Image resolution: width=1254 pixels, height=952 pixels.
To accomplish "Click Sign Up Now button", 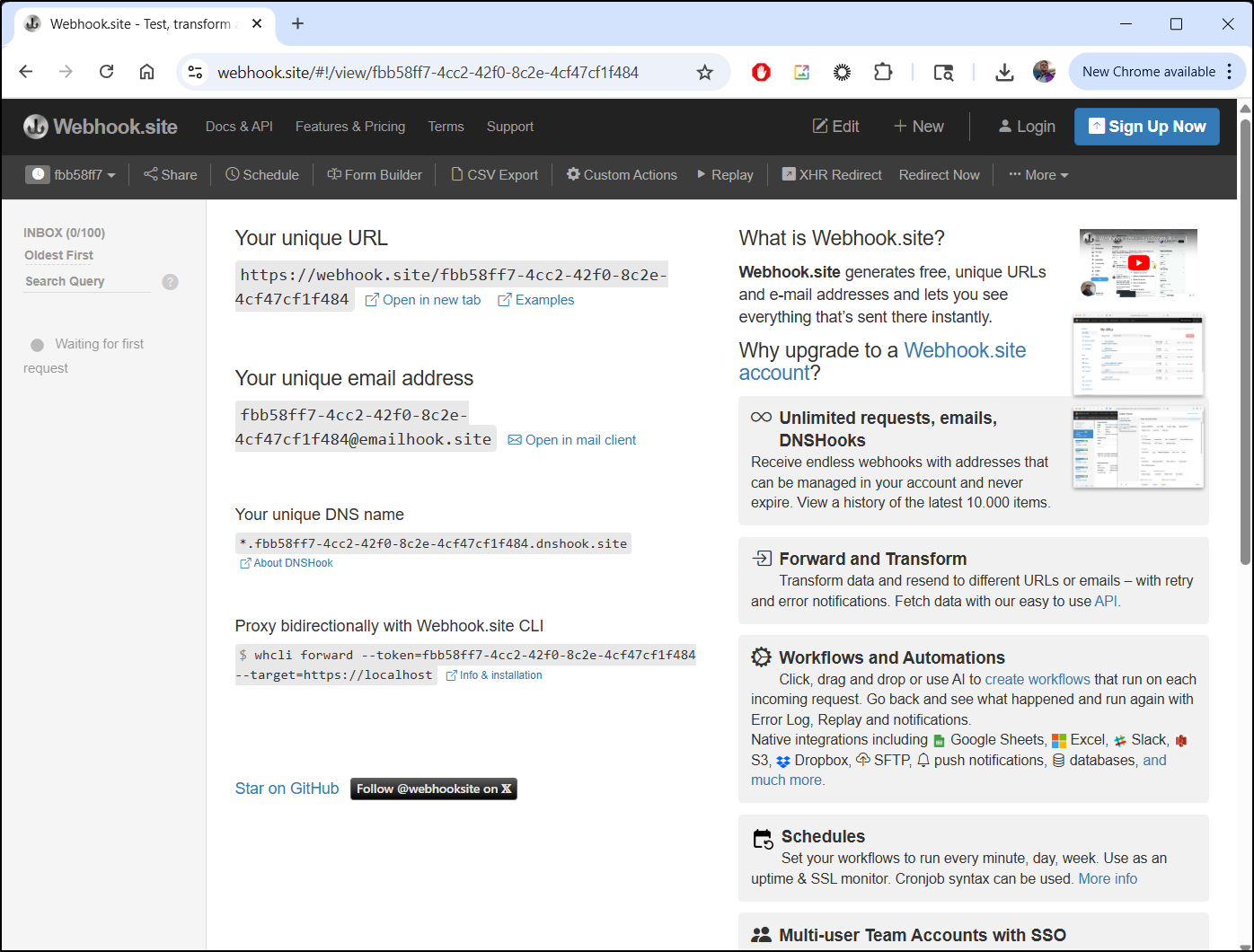I will [1147, 127].
